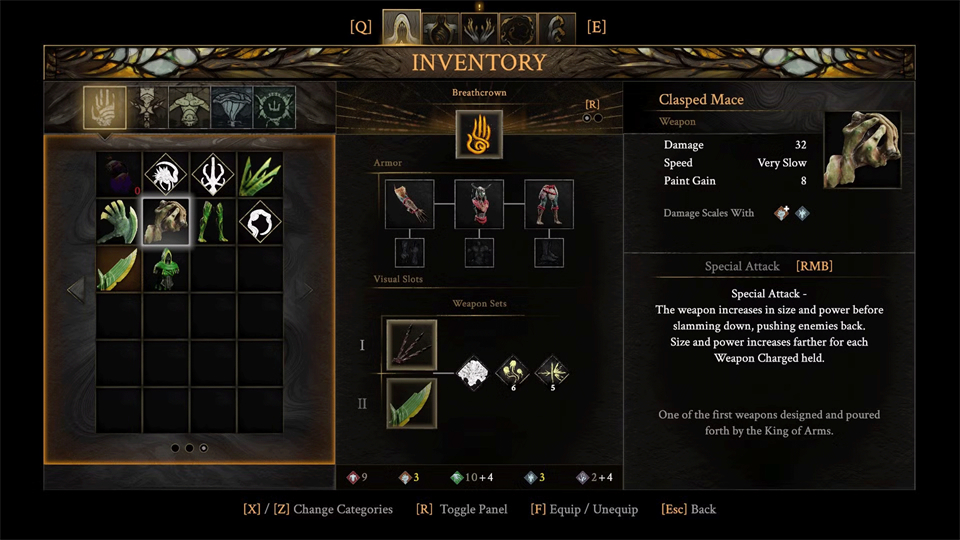Choose the green hooded cloak item

pos(166,269)
